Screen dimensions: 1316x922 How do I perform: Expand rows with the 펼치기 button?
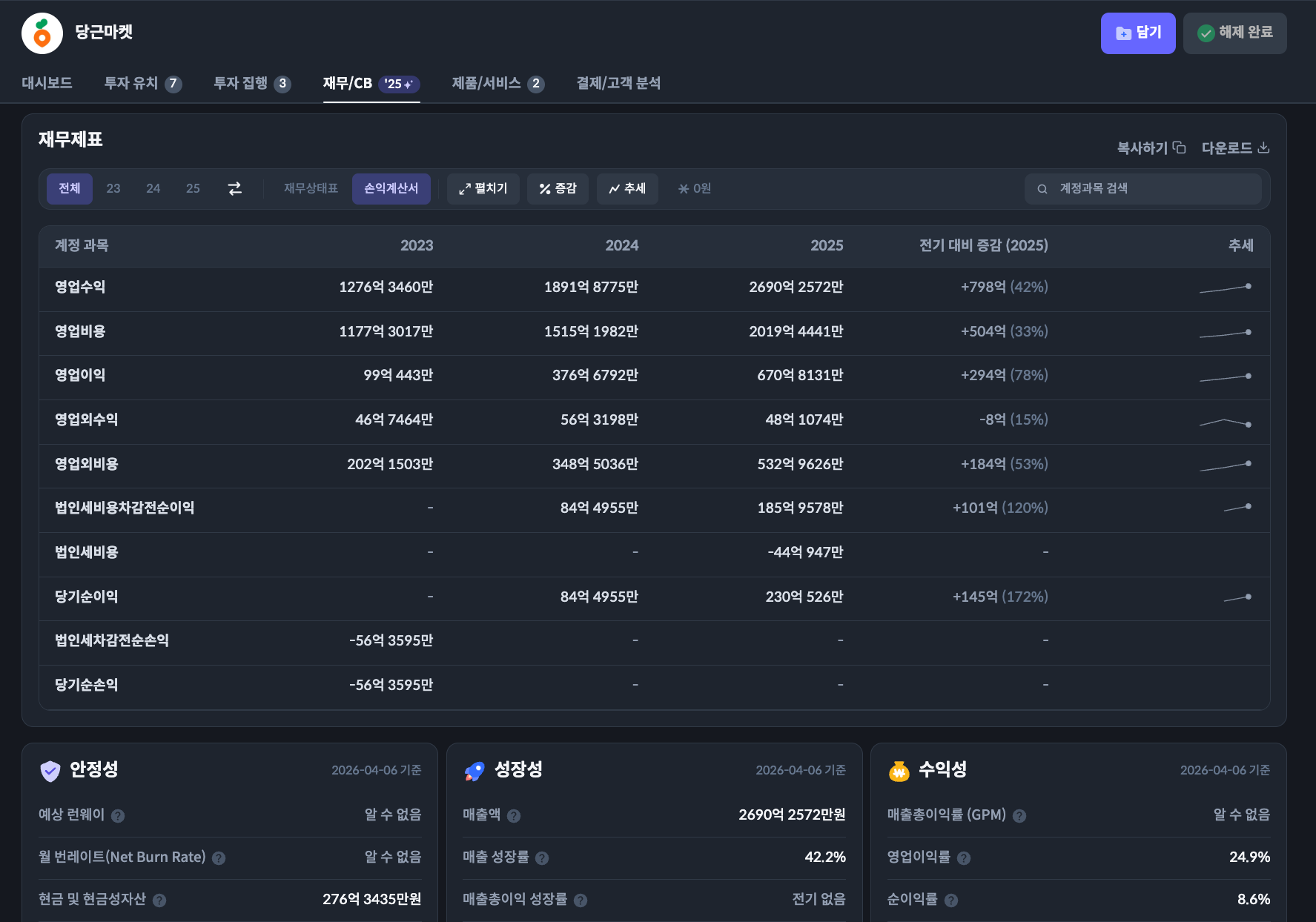pos(483,189)
